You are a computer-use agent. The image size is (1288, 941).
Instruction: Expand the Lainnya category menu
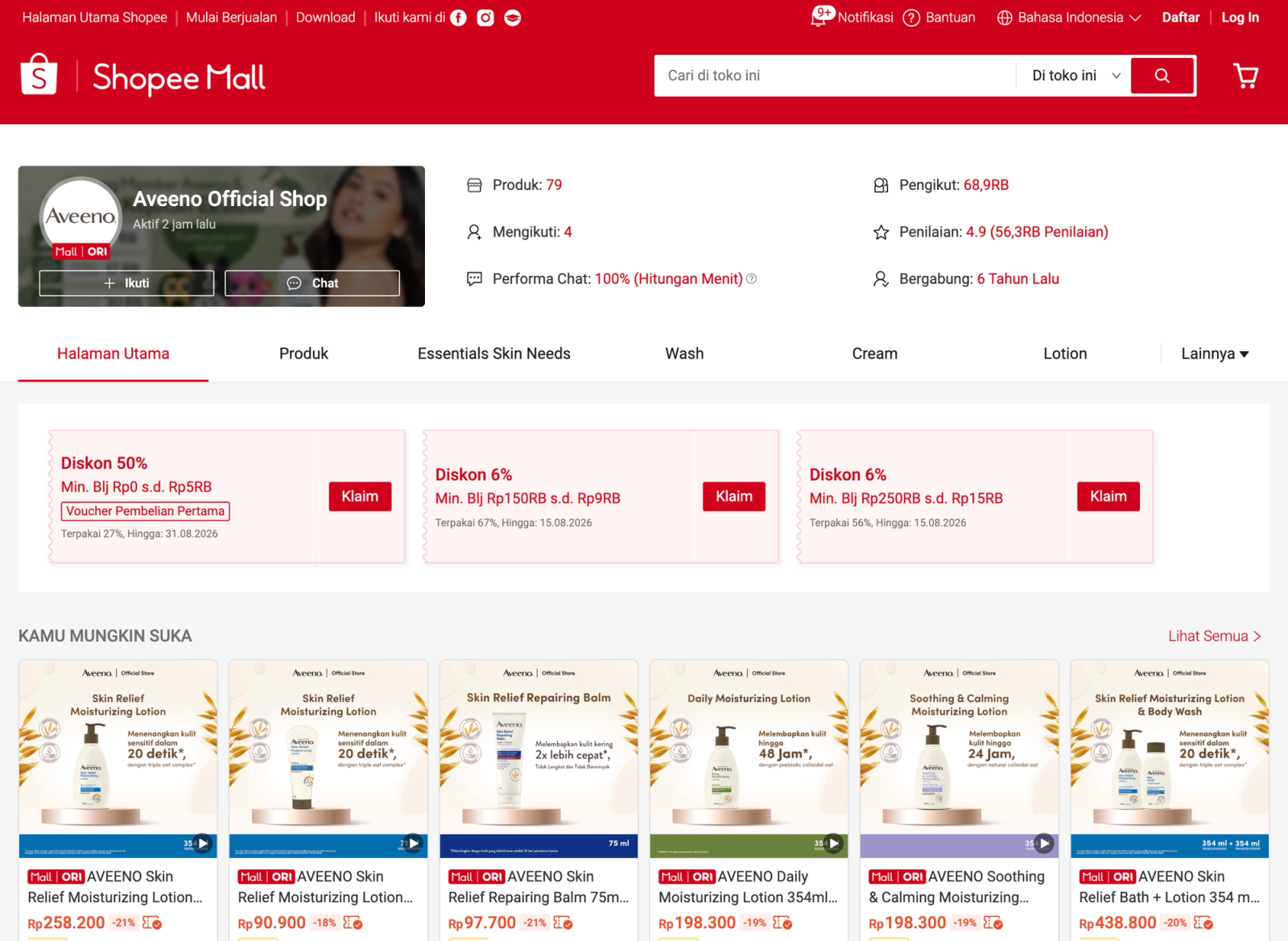(1215, 353)
